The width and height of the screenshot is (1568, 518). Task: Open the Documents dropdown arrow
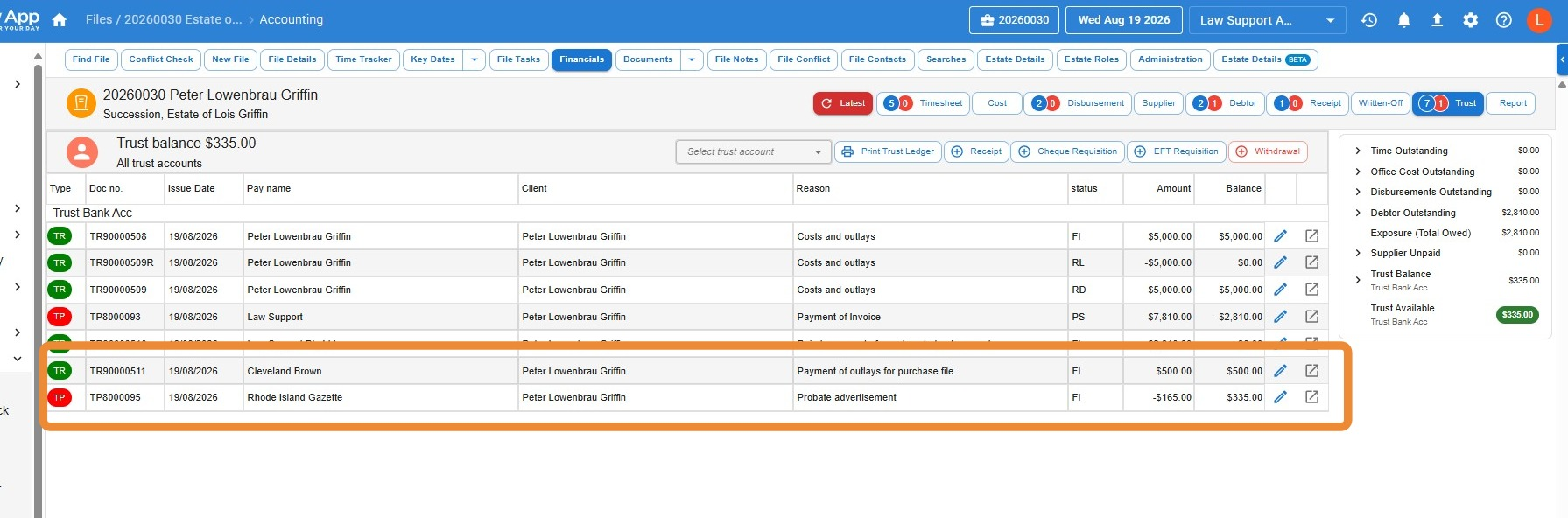[x=692, y=59]
